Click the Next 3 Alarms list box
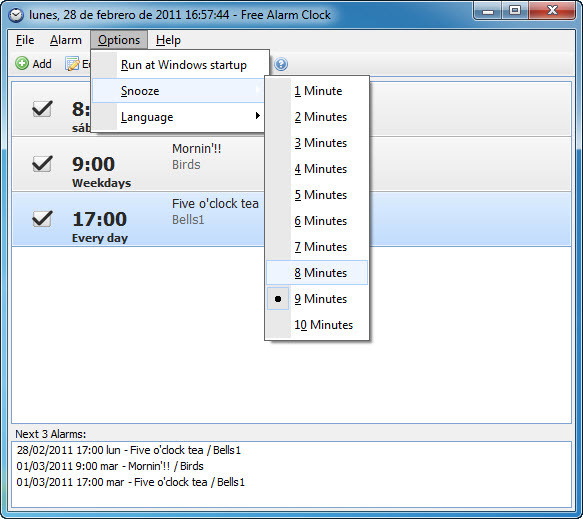 point(292,474)
